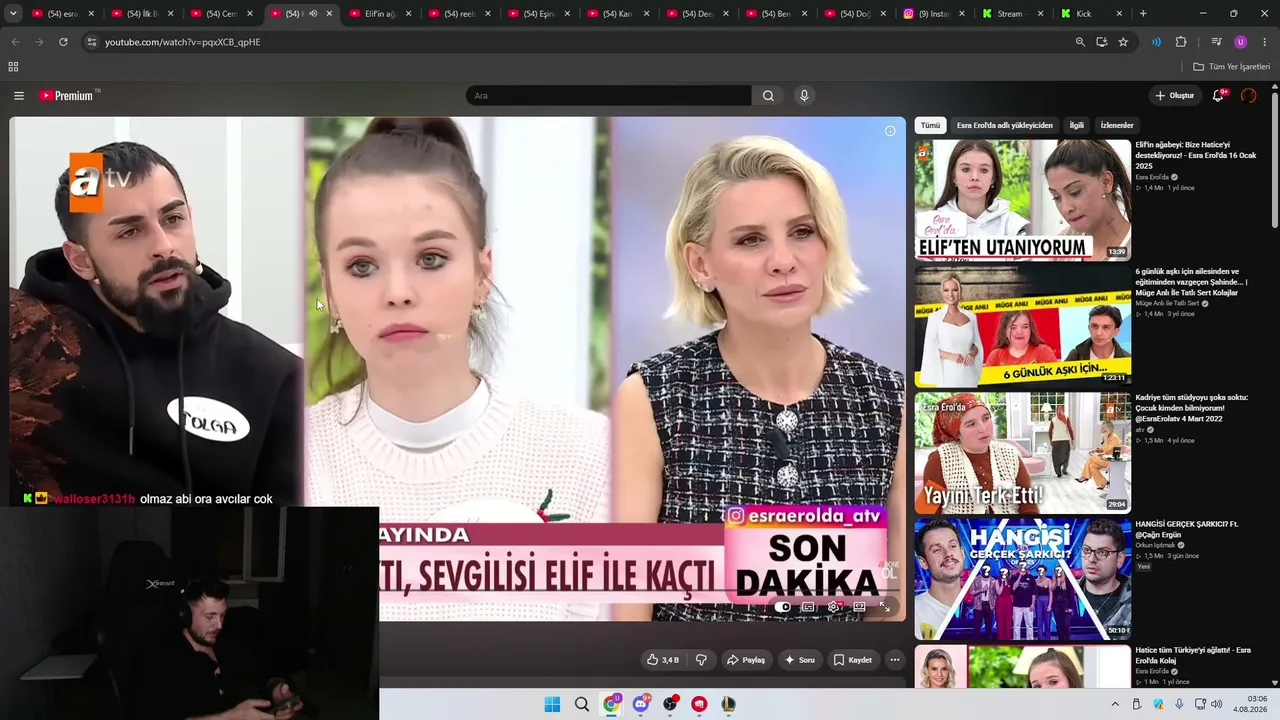
Task: Click the Paylaş share button
Action: click(746, 660)
